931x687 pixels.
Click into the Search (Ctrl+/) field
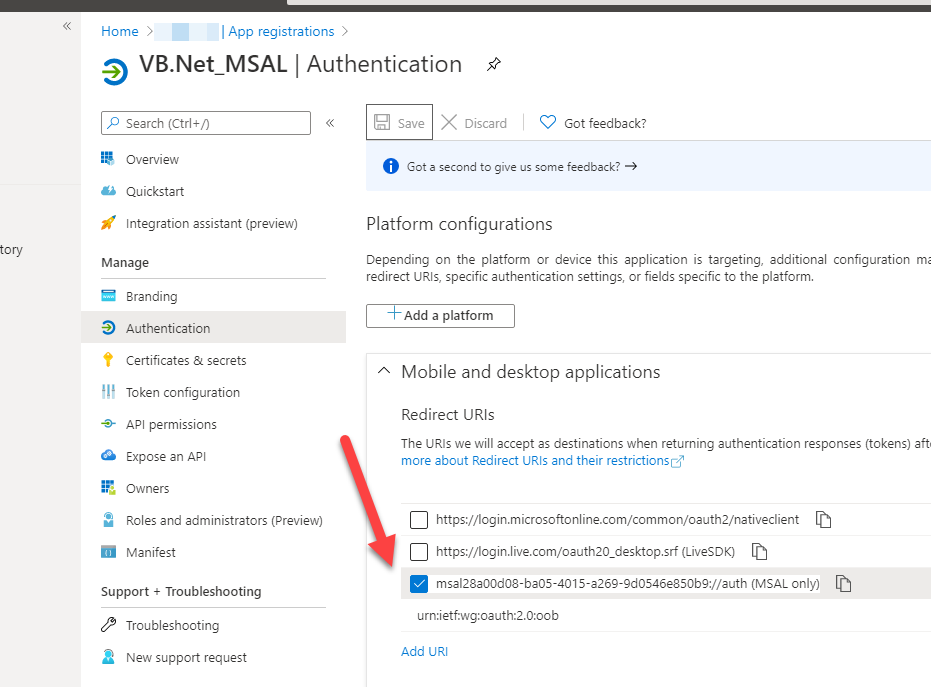[x=205, y=123]
